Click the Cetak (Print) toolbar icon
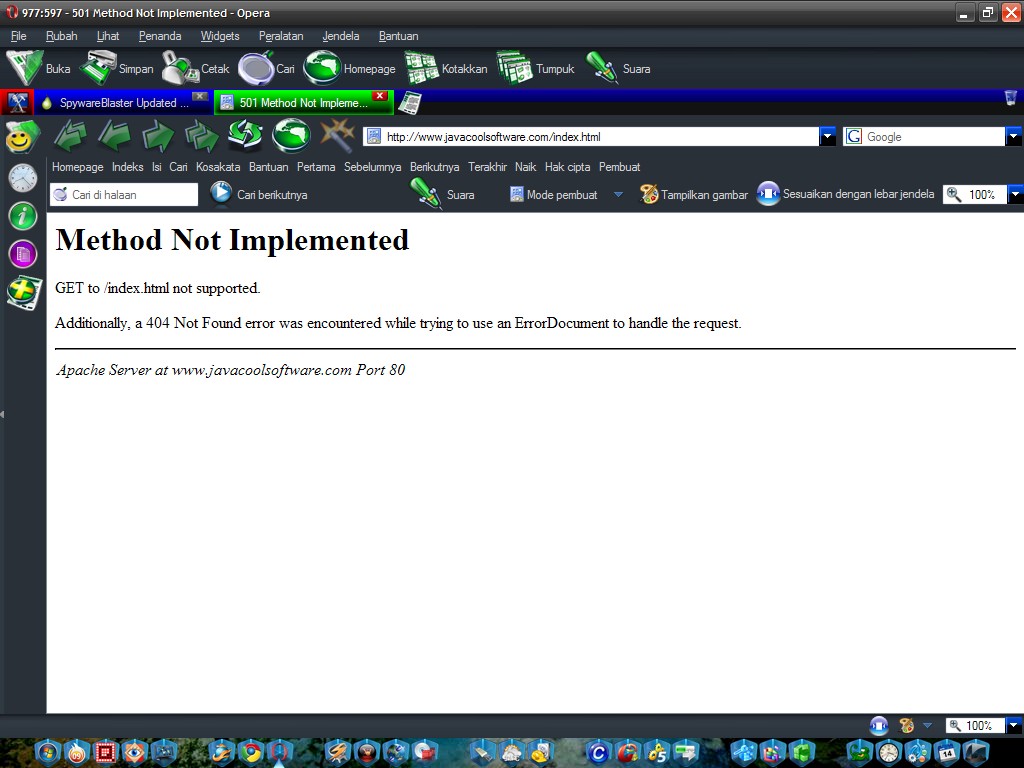1024x768 pixels. (180, 68)
